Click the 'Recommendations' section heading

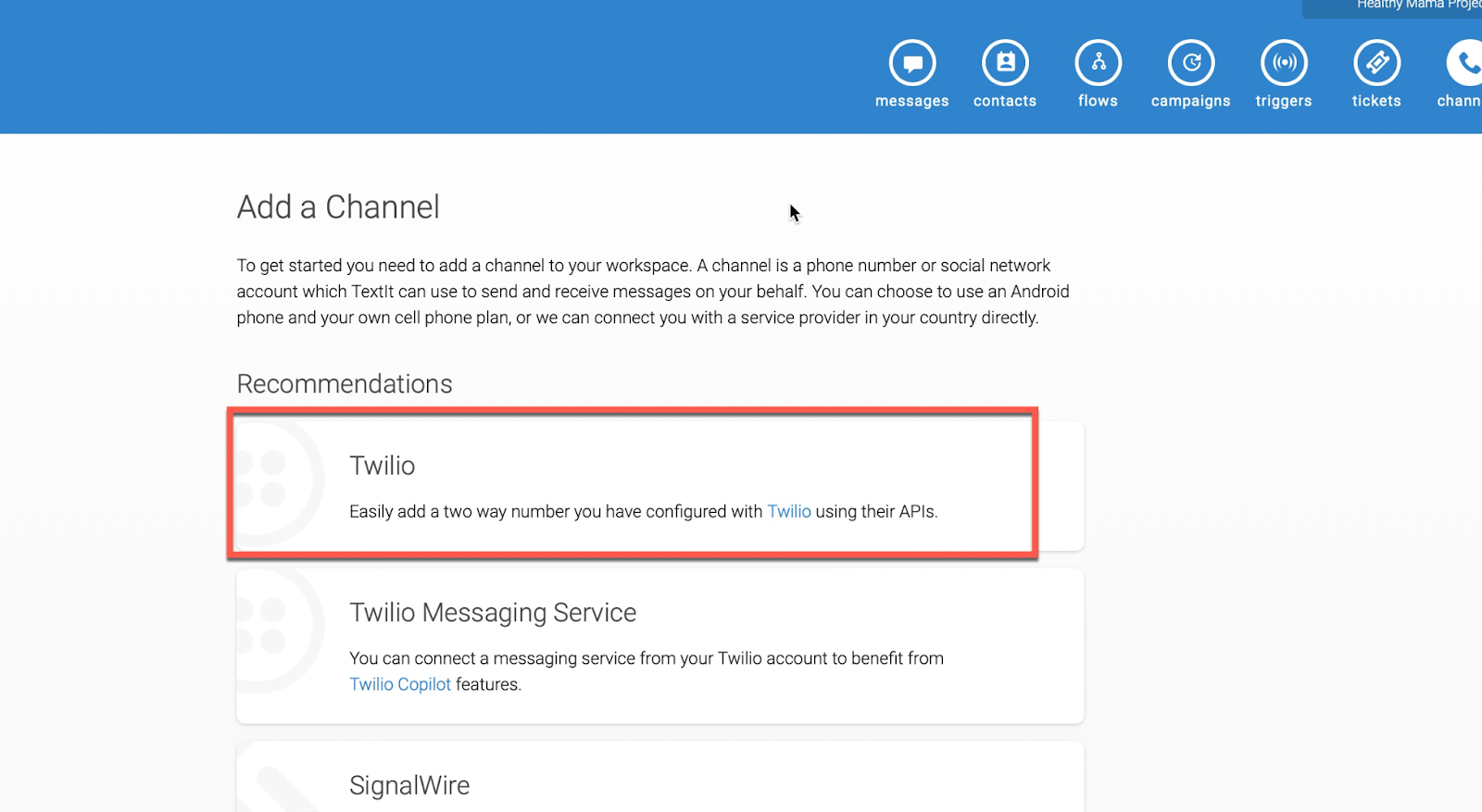click(x=345, y=383)
